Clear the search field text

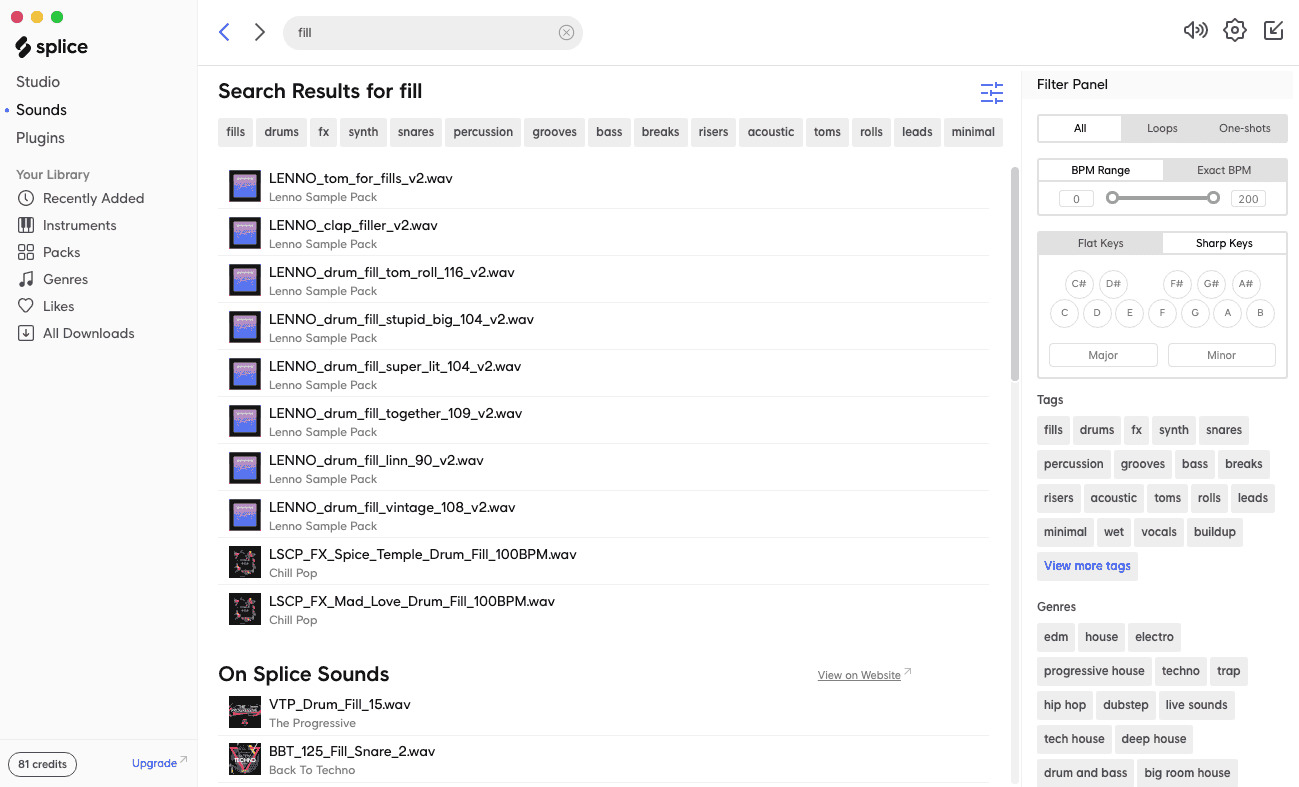pos(566,32)
